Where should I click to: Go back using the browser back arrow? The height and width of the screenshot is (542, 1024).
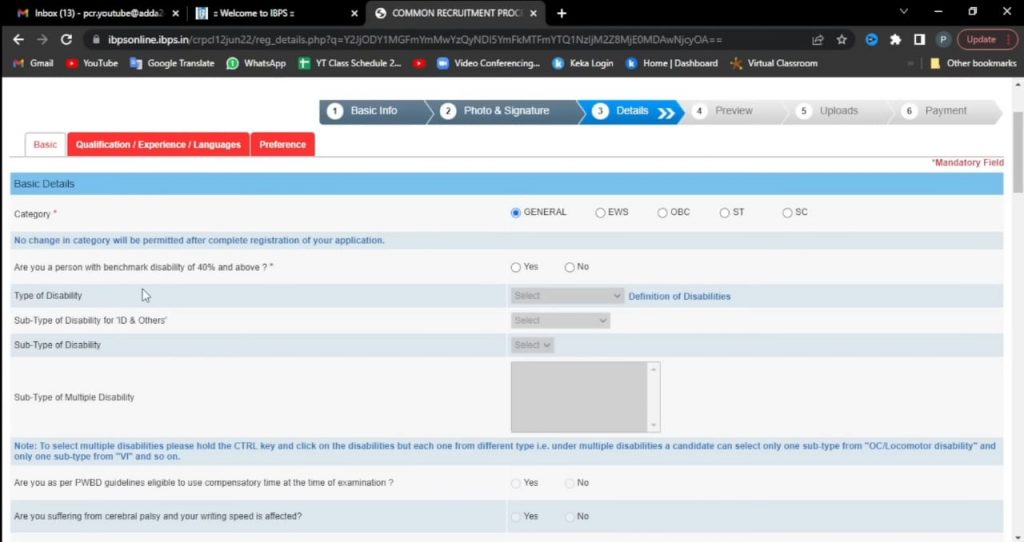[x=18, y=39]
